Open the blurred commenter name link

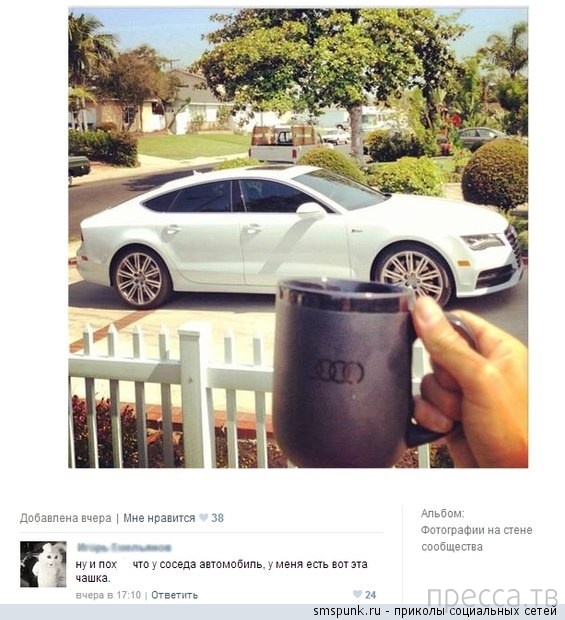(x=124, y=548)
